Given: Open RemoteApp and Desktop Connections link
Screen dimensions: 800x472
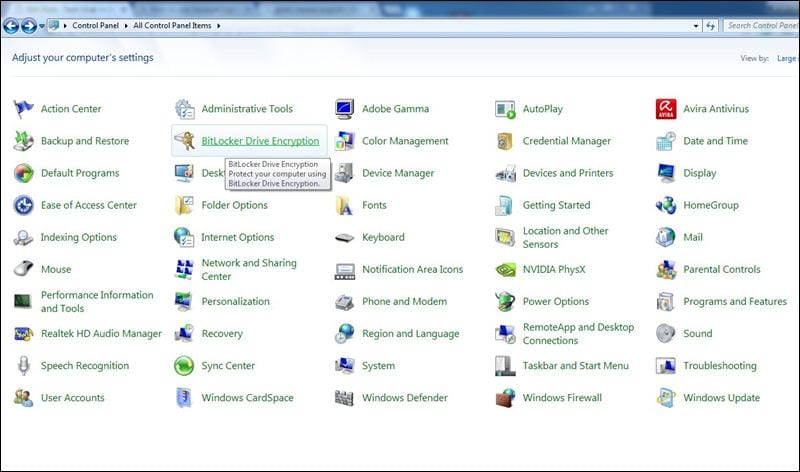Looking at the screenshot, I should click(578, 334).
